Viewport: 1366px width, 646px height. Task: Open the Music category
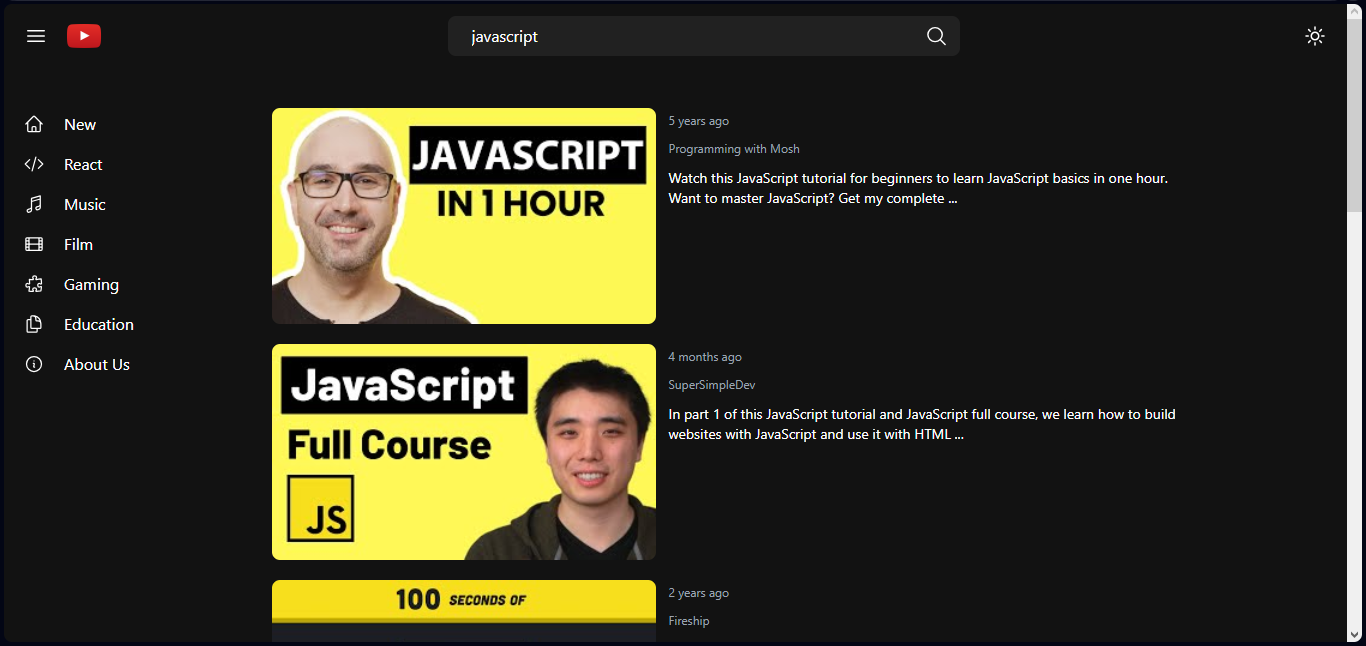[85, 204]
